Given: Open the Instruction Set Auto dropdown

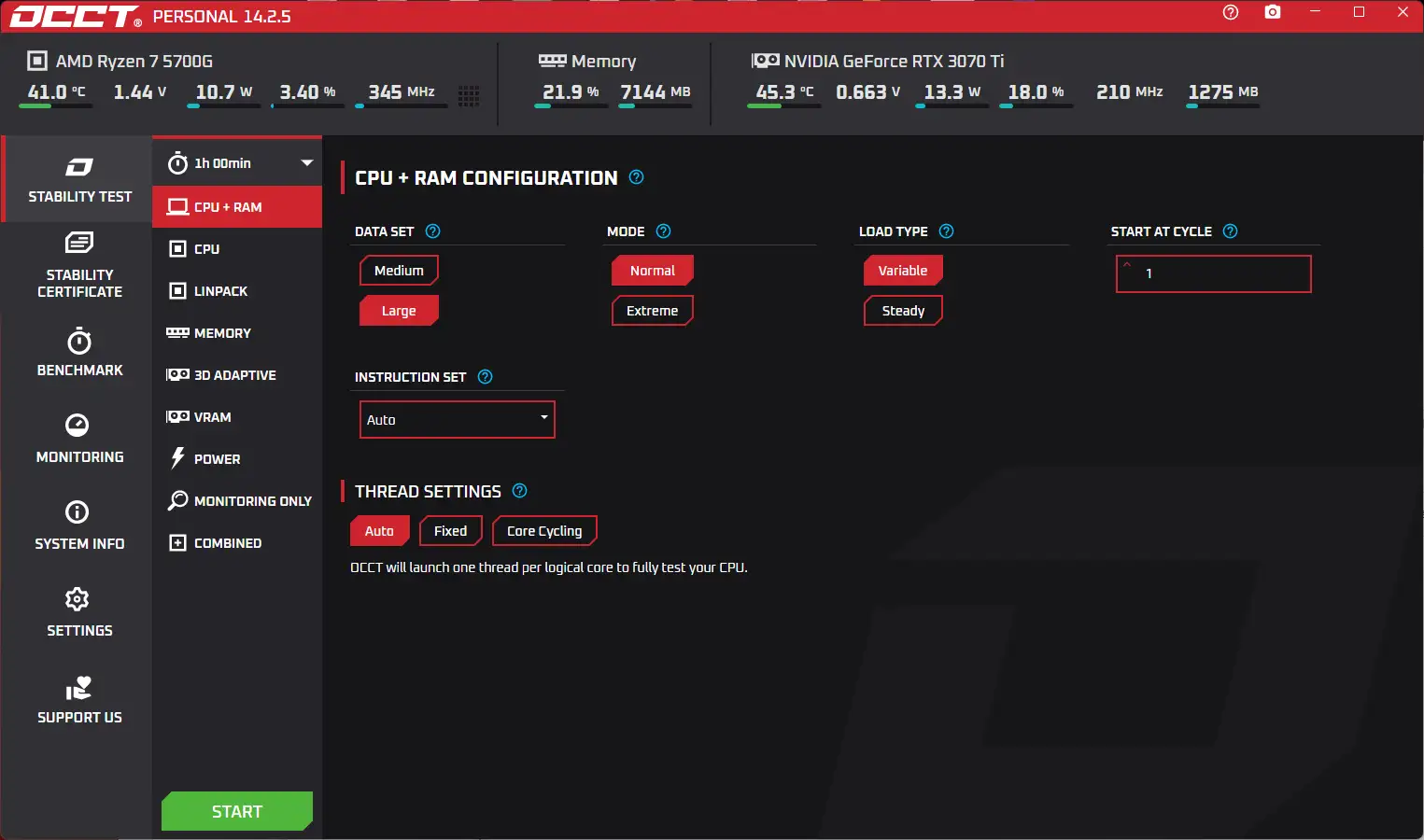Looking at the screenshot, I should (x=457, y=420).
